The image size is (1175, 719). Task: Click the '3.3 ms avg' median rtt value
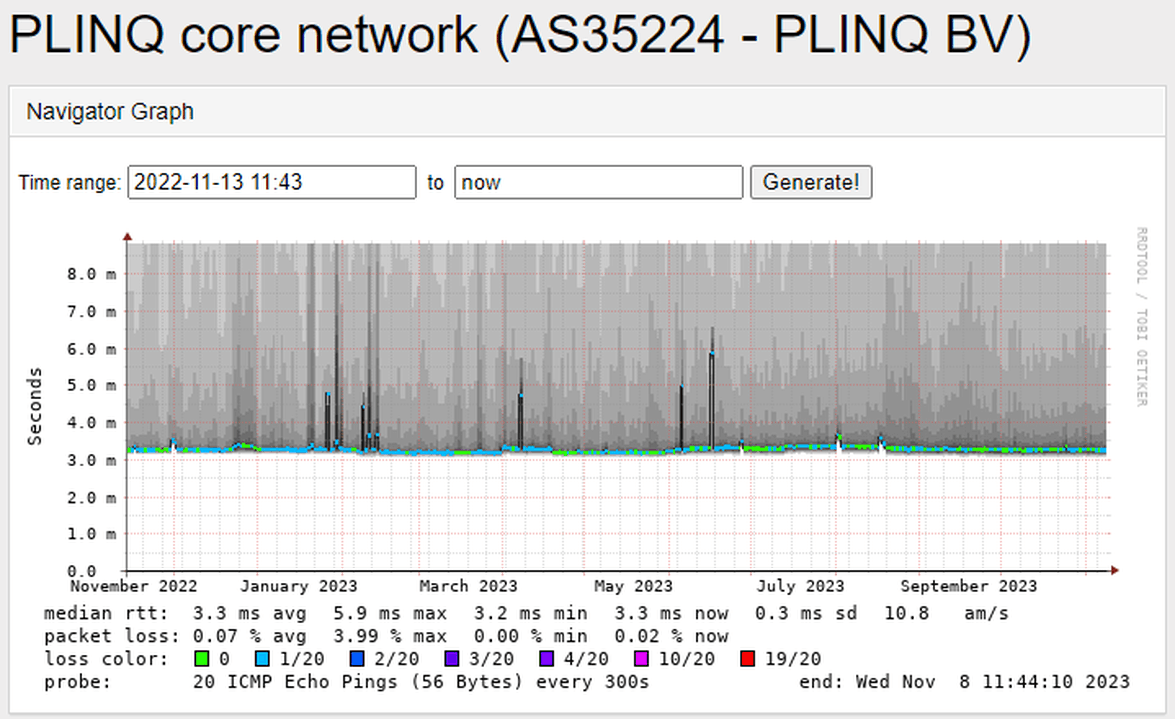pyautogui.click(x=250, y=613)
